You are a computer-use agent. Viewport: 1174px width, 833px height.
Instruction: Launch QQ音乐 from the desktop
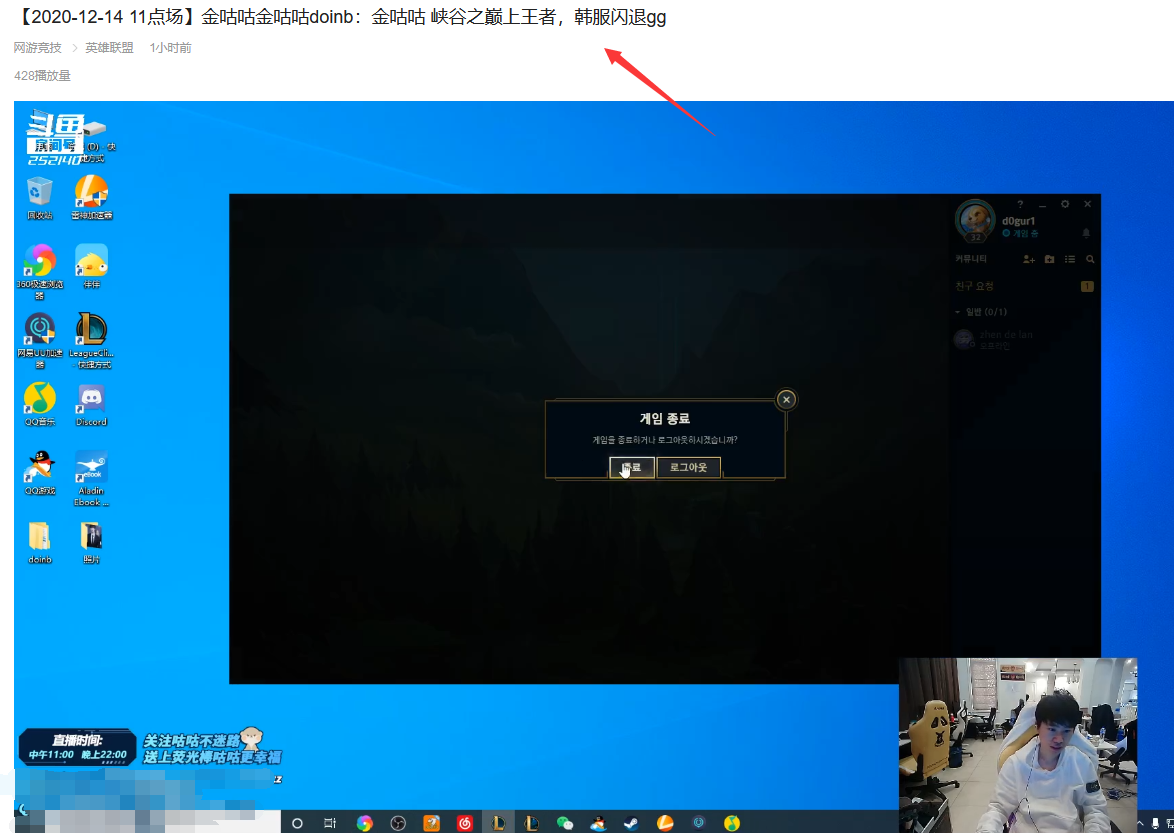(40, 404)
